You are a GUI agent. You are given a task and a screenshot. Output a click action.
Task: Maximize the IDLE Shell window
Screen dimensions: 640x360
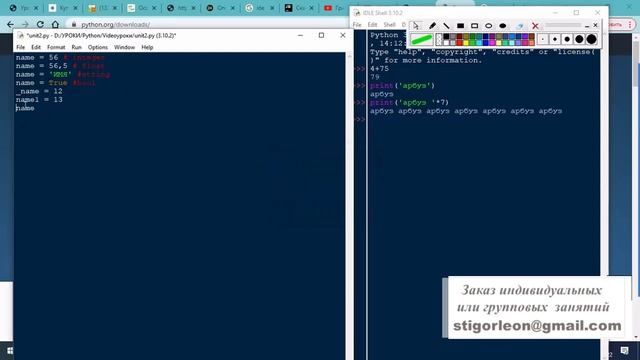point(576,13)
